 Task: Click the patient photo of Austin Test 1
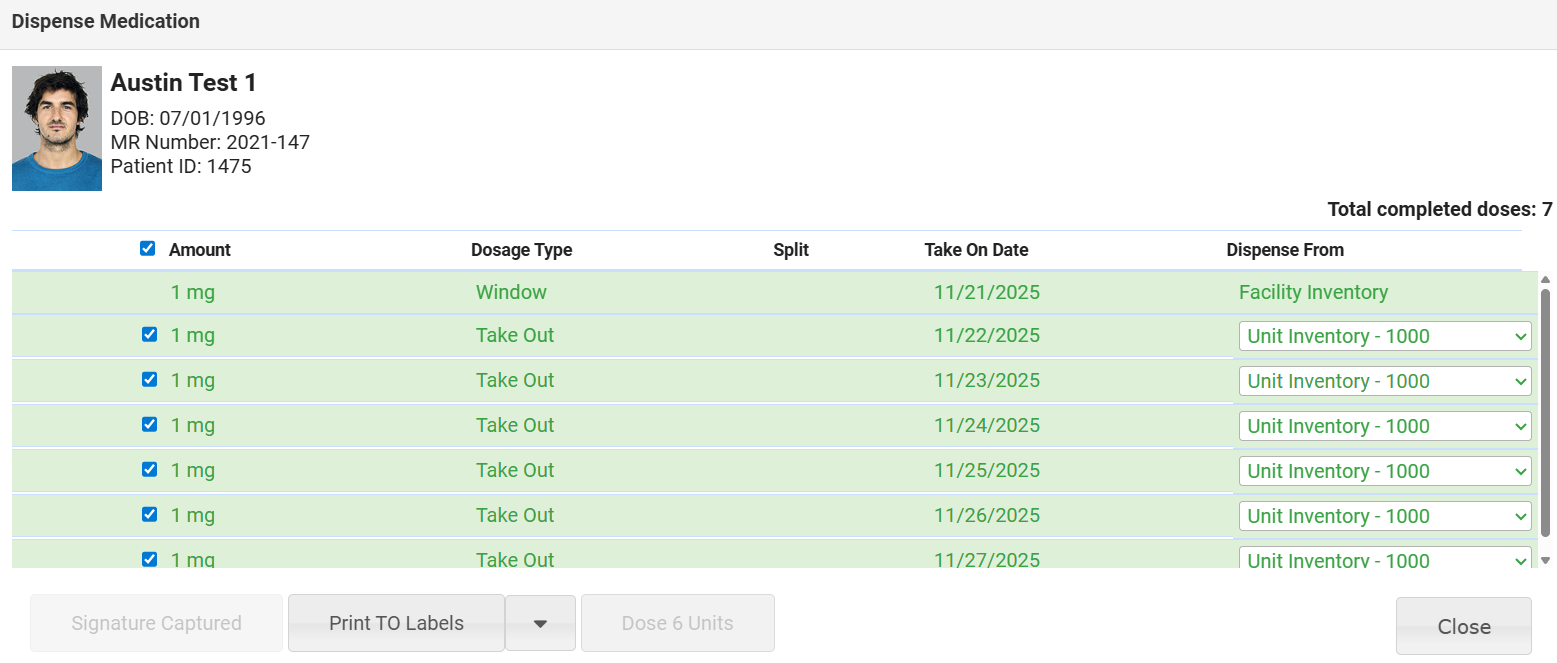coord(57,128)
